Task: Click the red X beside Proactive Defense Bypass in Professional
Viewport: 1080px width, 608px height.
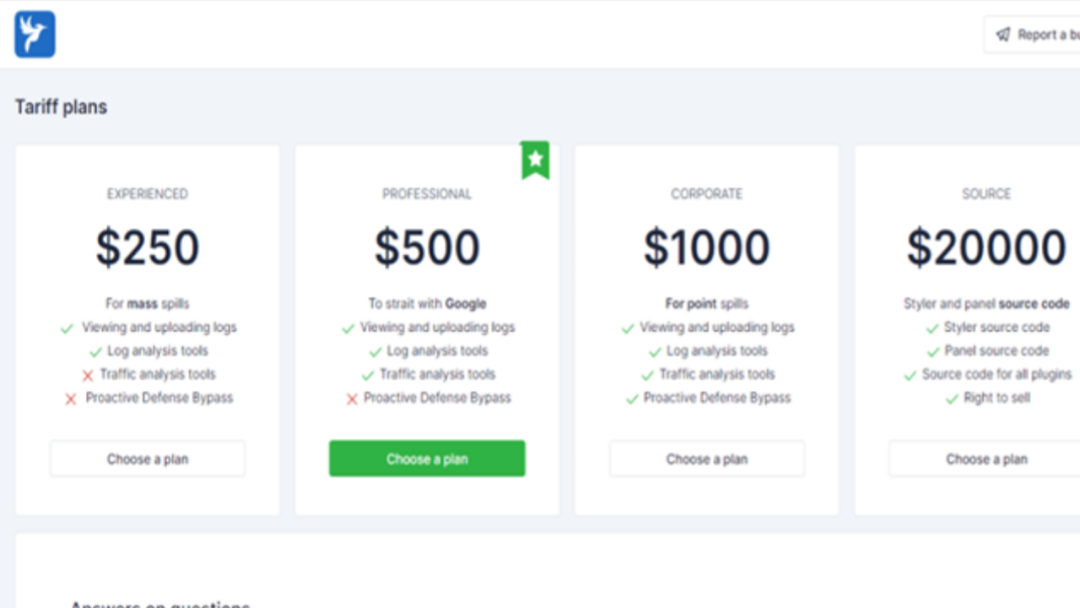Action: coord(352,399)
